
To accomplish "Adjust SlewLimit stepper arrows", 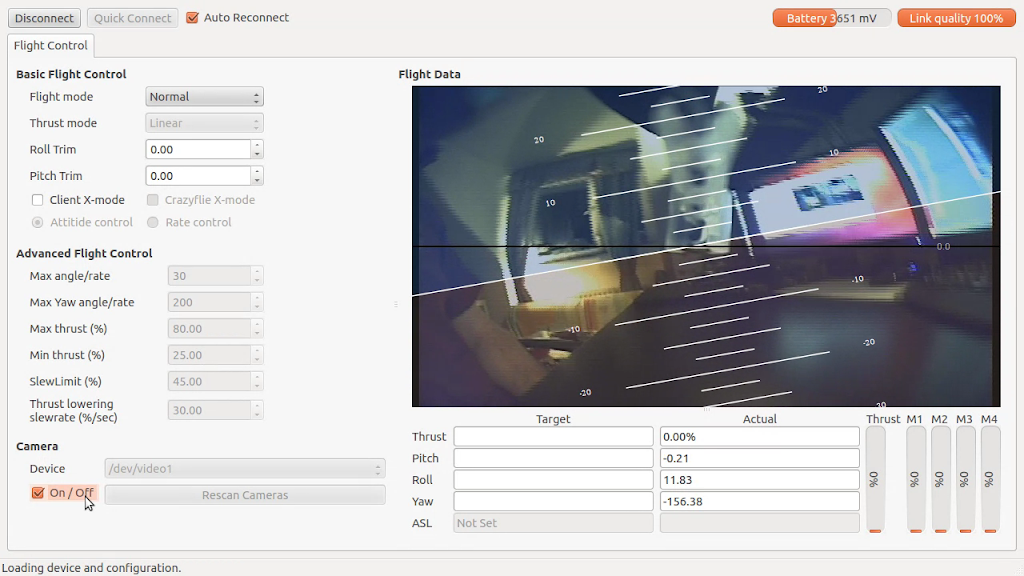I will click(x=257, y=381).
